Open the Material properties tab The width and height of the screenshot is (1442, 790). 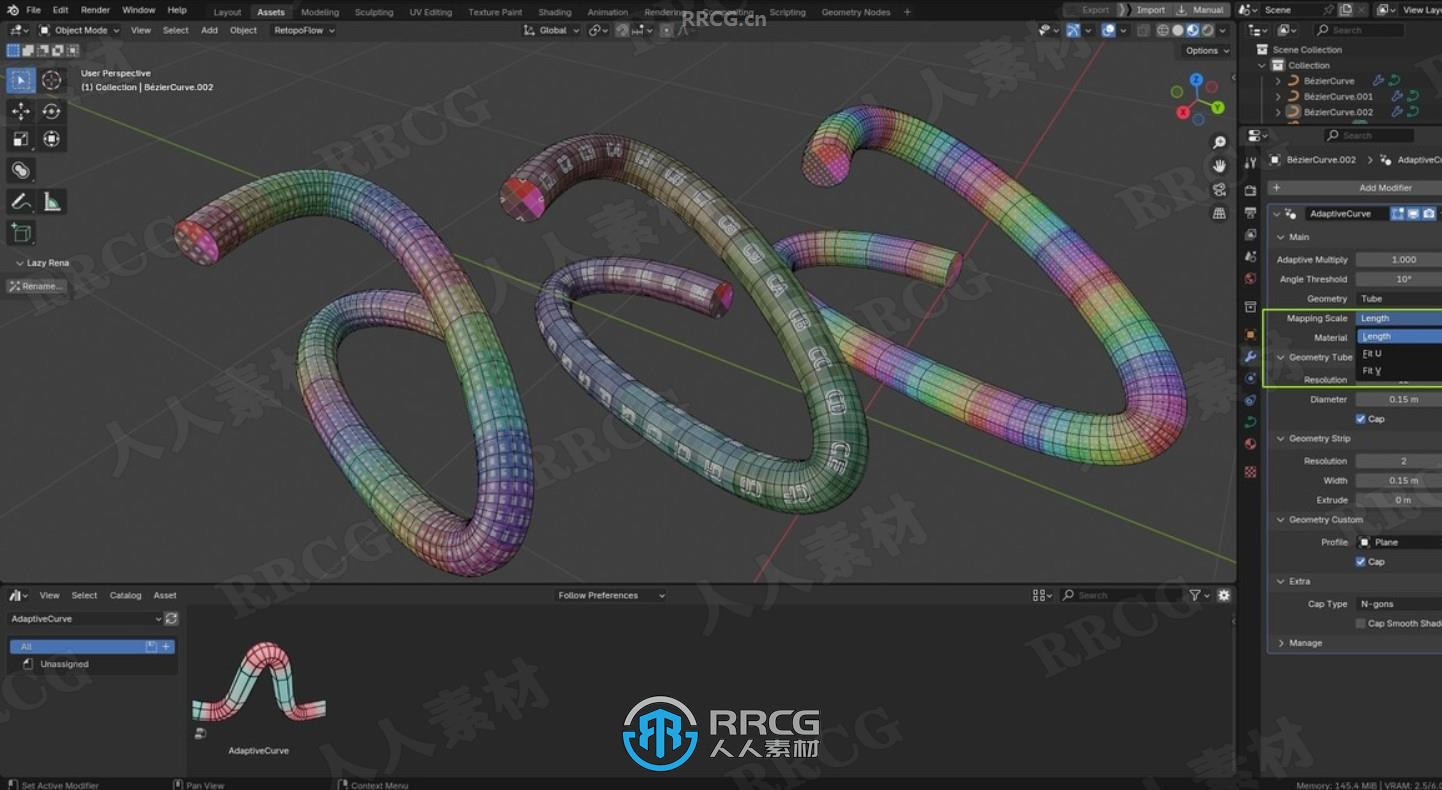(x=1250, y=444)
